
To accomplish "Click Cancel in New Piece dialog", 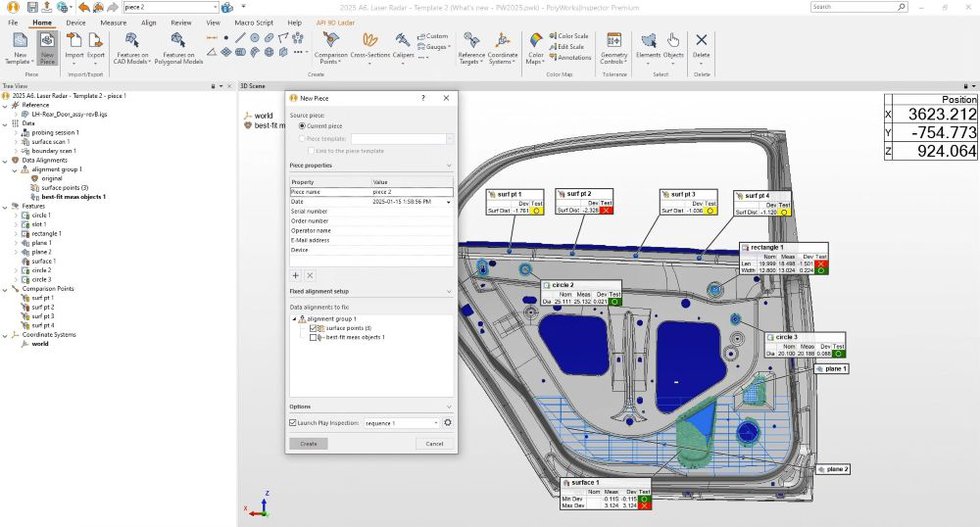I will click(434, 444).
